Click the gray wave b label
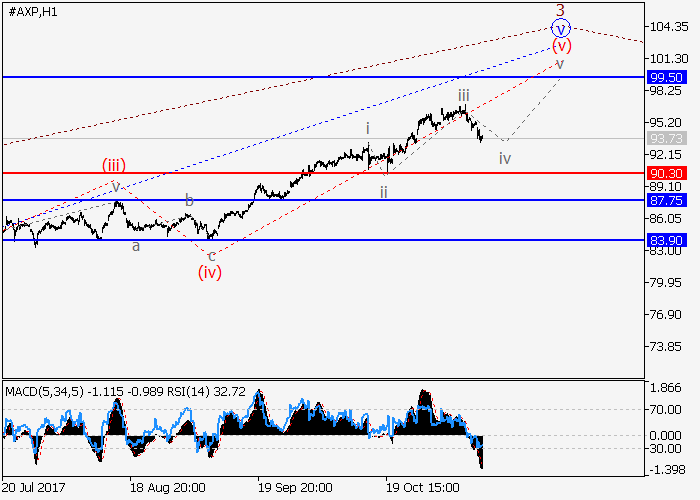700x500 pixels. 188,201
